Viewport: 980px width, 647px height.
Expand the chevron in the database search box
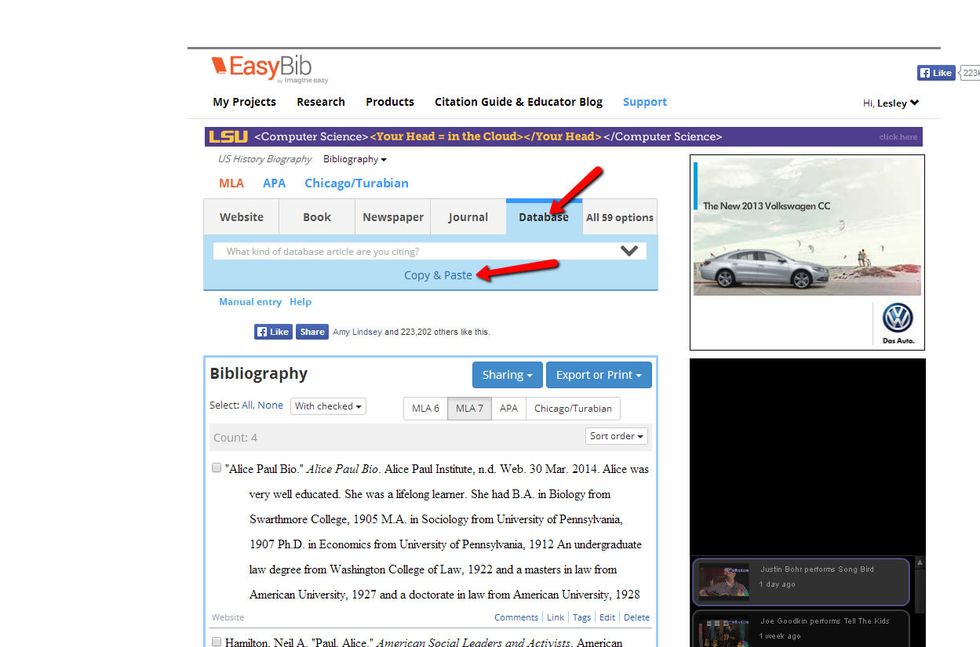[x=629, y=250]
